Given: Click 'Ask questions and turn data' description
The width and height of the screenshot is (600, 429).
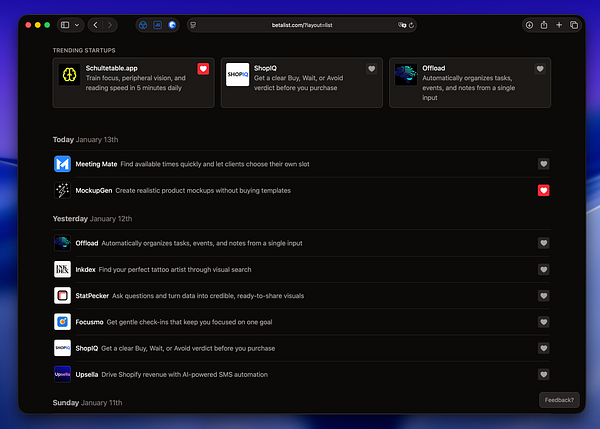Looking at the screenshot, I should point(208,295).
